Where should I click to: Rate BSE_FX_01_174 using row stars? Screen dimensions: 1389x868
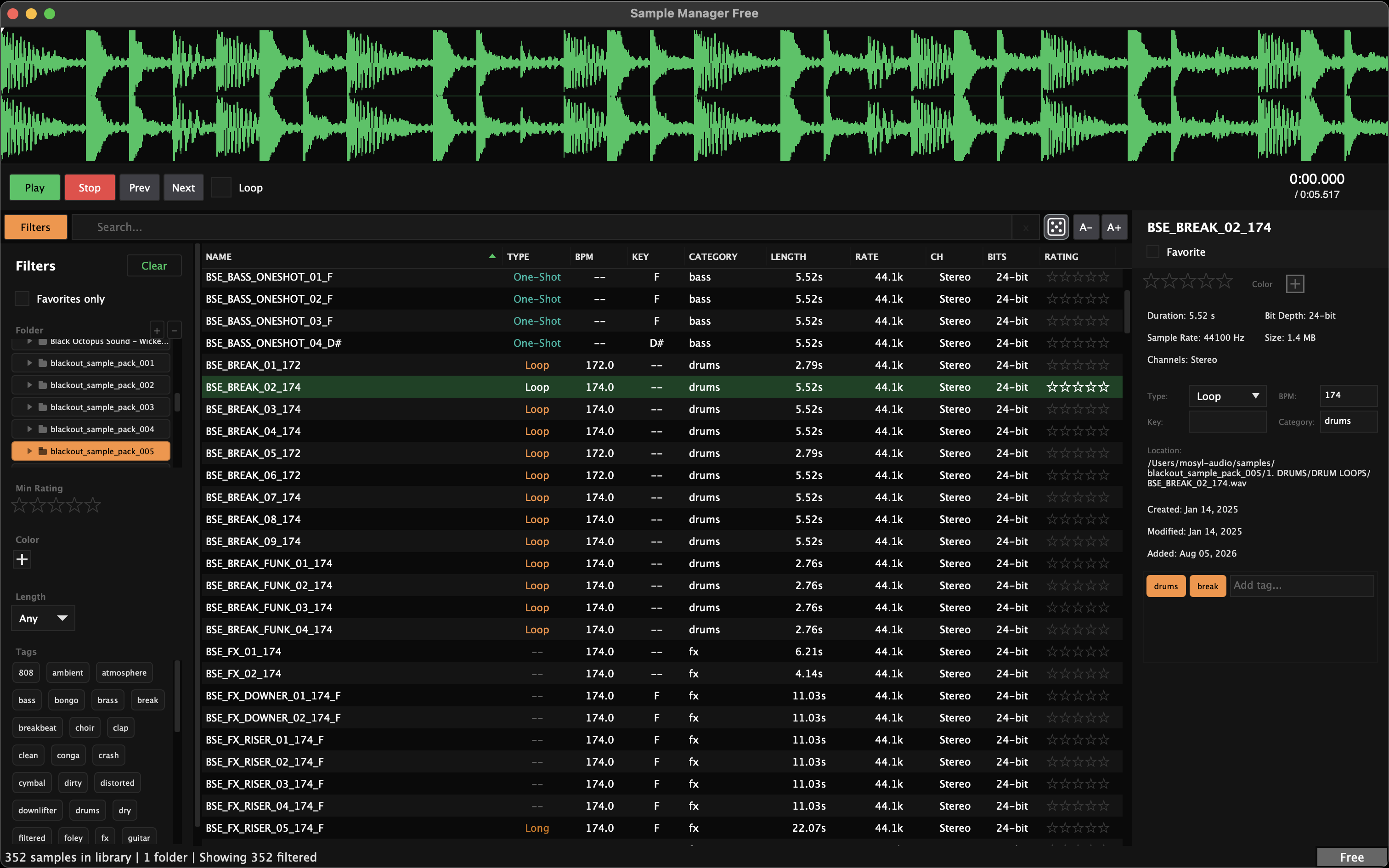pyautogui.click(x=1077, y=652)
